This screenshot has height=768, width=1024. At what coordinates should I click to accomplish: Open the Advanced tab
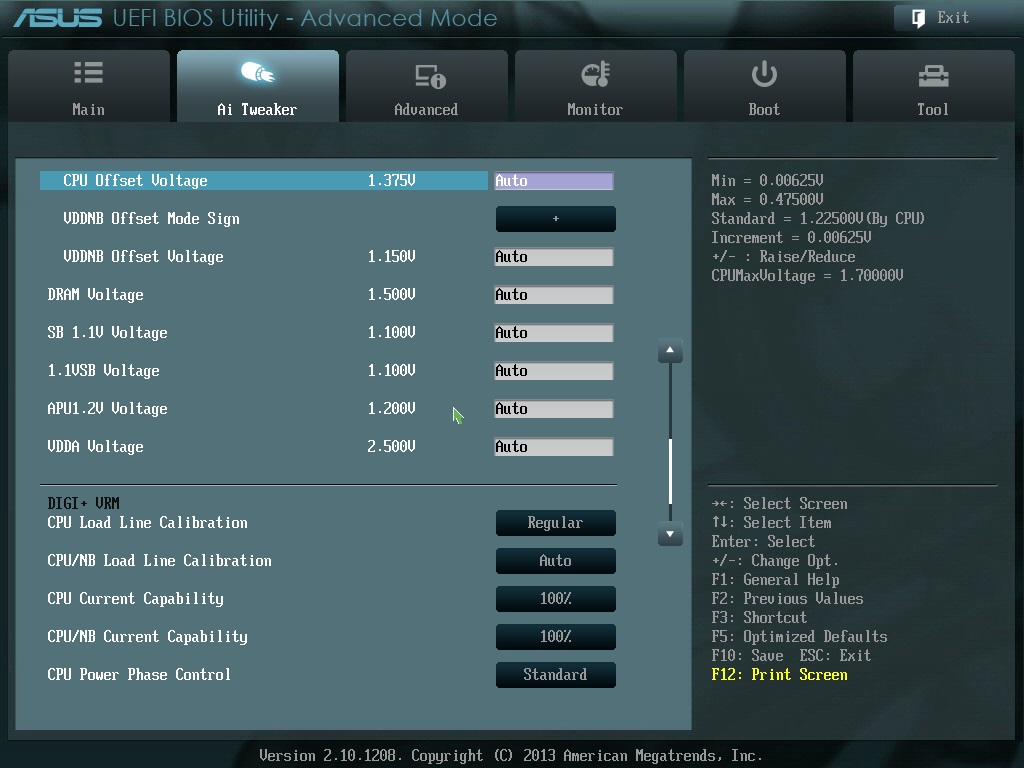tap(426, 86)
